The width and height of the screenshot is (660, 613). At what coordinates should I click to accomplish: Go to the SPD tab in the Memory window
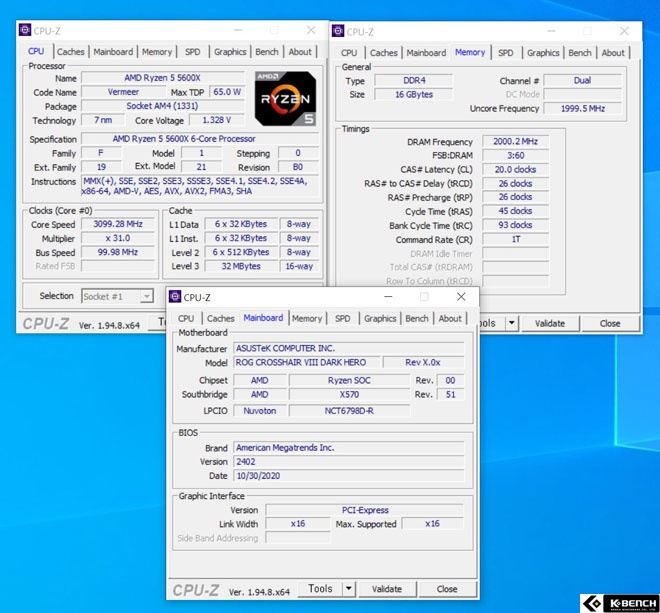(506, 53)
